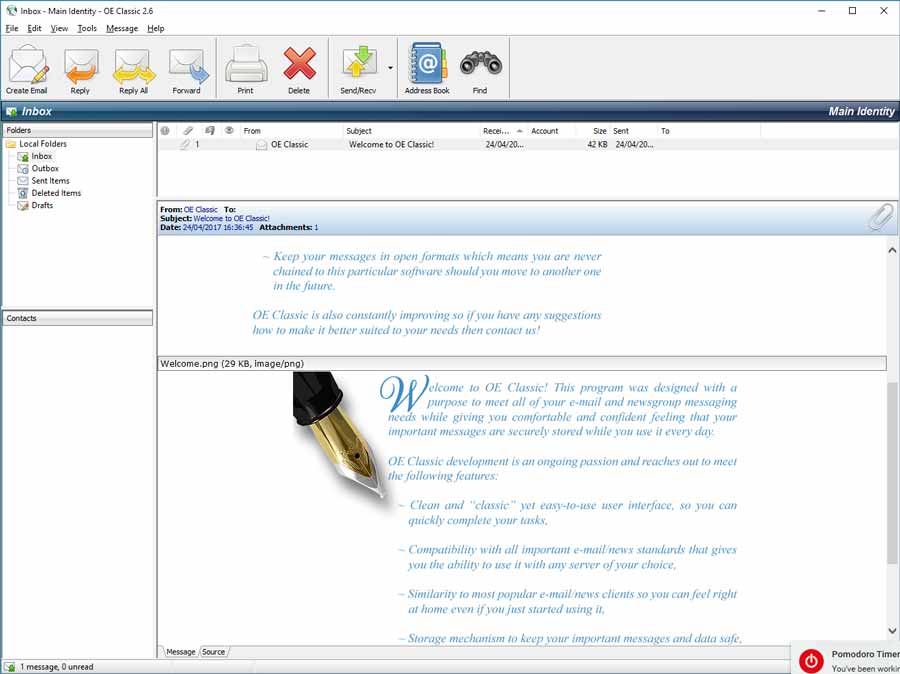Delete the selected email with red X
The height and width of the screenshot is (674, 900).
click(x=299, y=69)
